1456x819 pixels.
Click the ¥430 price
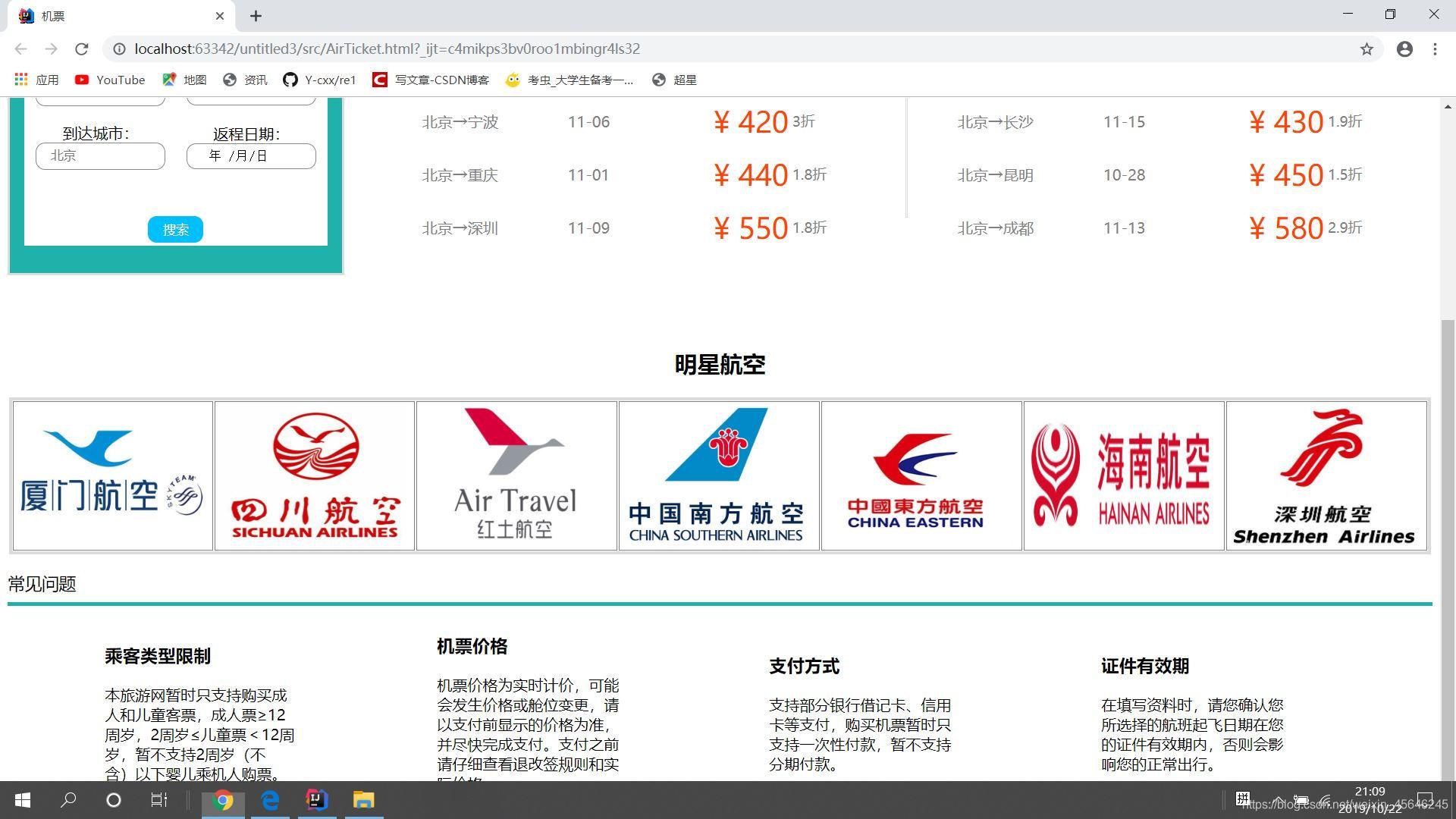[x=1285, y=122]
